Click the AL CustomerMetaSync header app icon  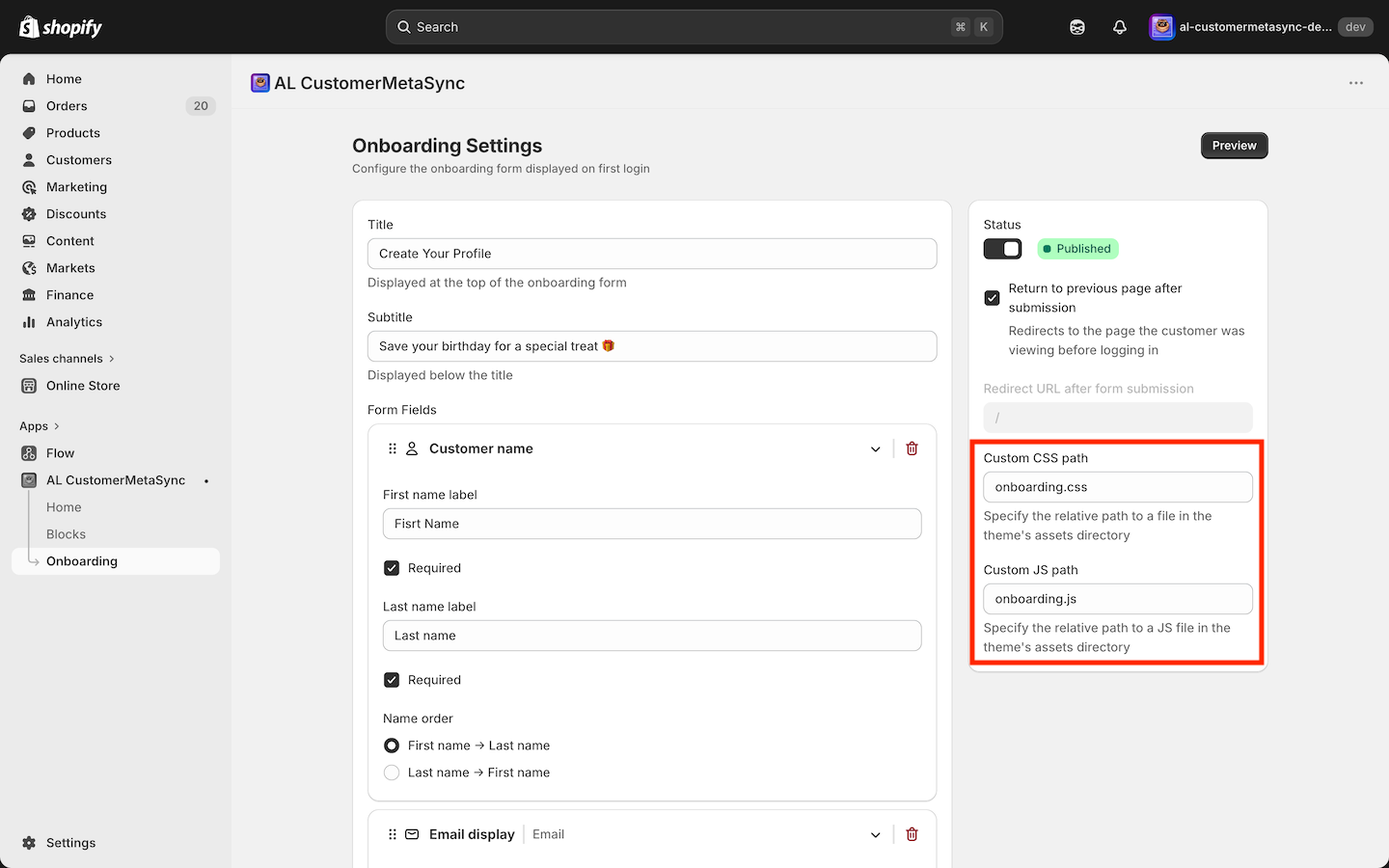click(x=260, y=83)
